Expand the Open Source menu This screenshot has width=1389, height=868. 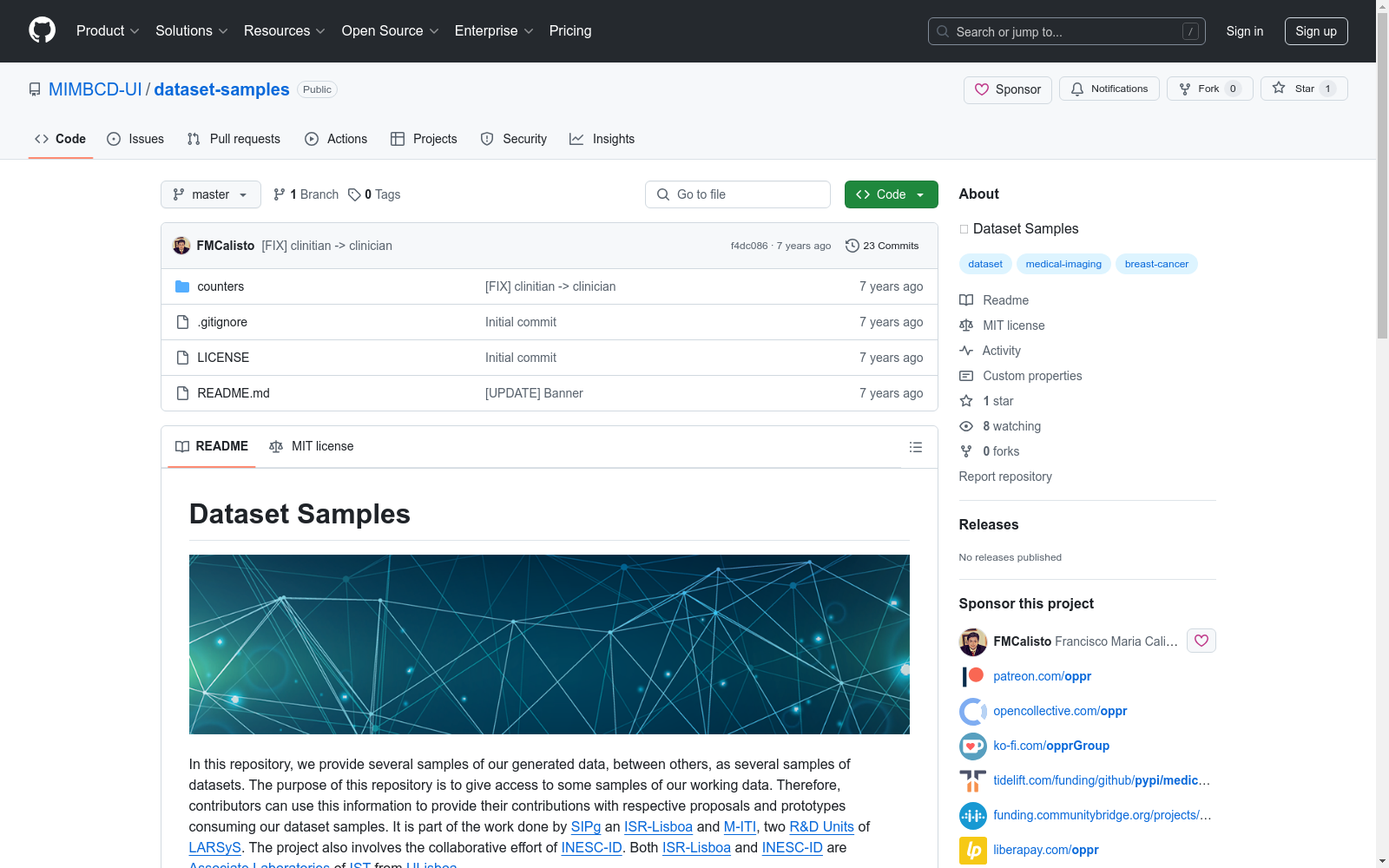pos(391,30)
